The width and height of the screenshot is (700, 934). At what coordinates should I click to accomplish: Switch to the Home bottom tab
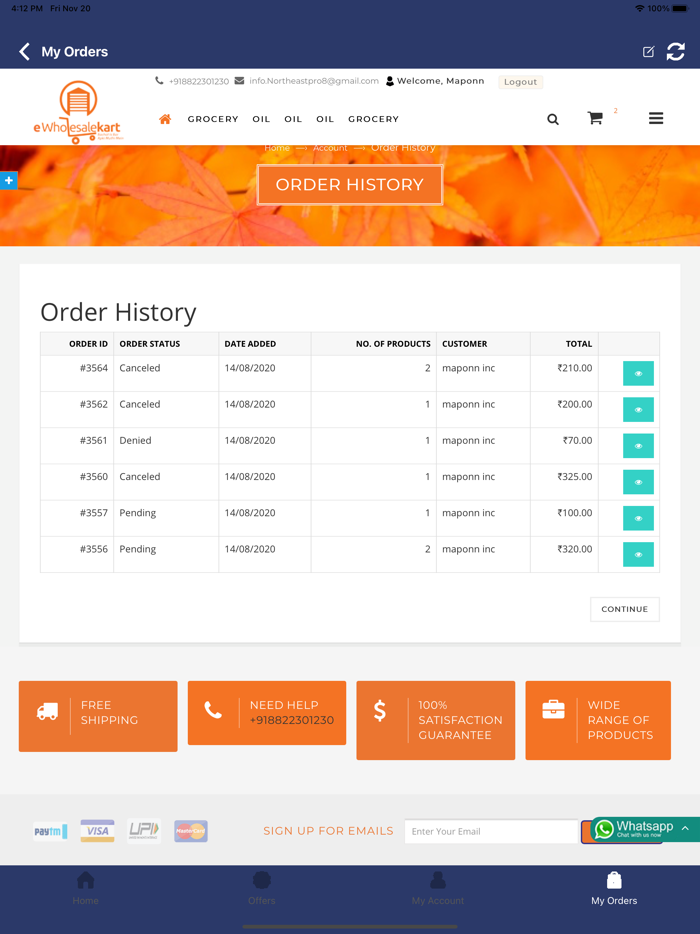click(x=86, y=889)
